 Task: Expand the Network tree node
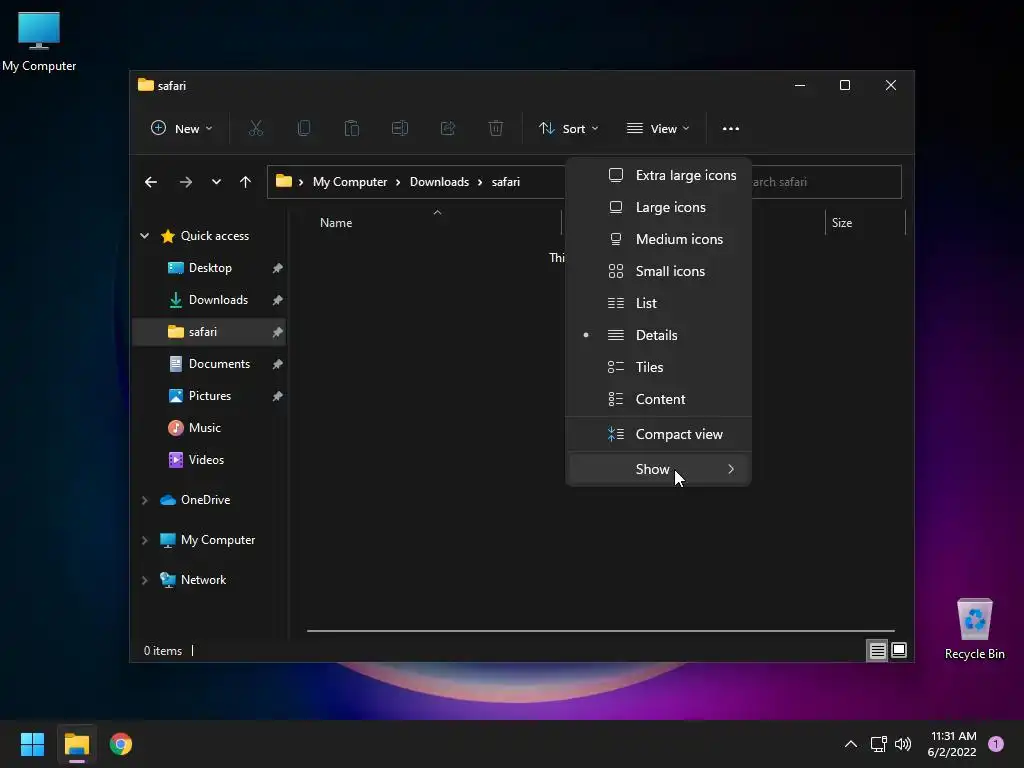[144, 580]
